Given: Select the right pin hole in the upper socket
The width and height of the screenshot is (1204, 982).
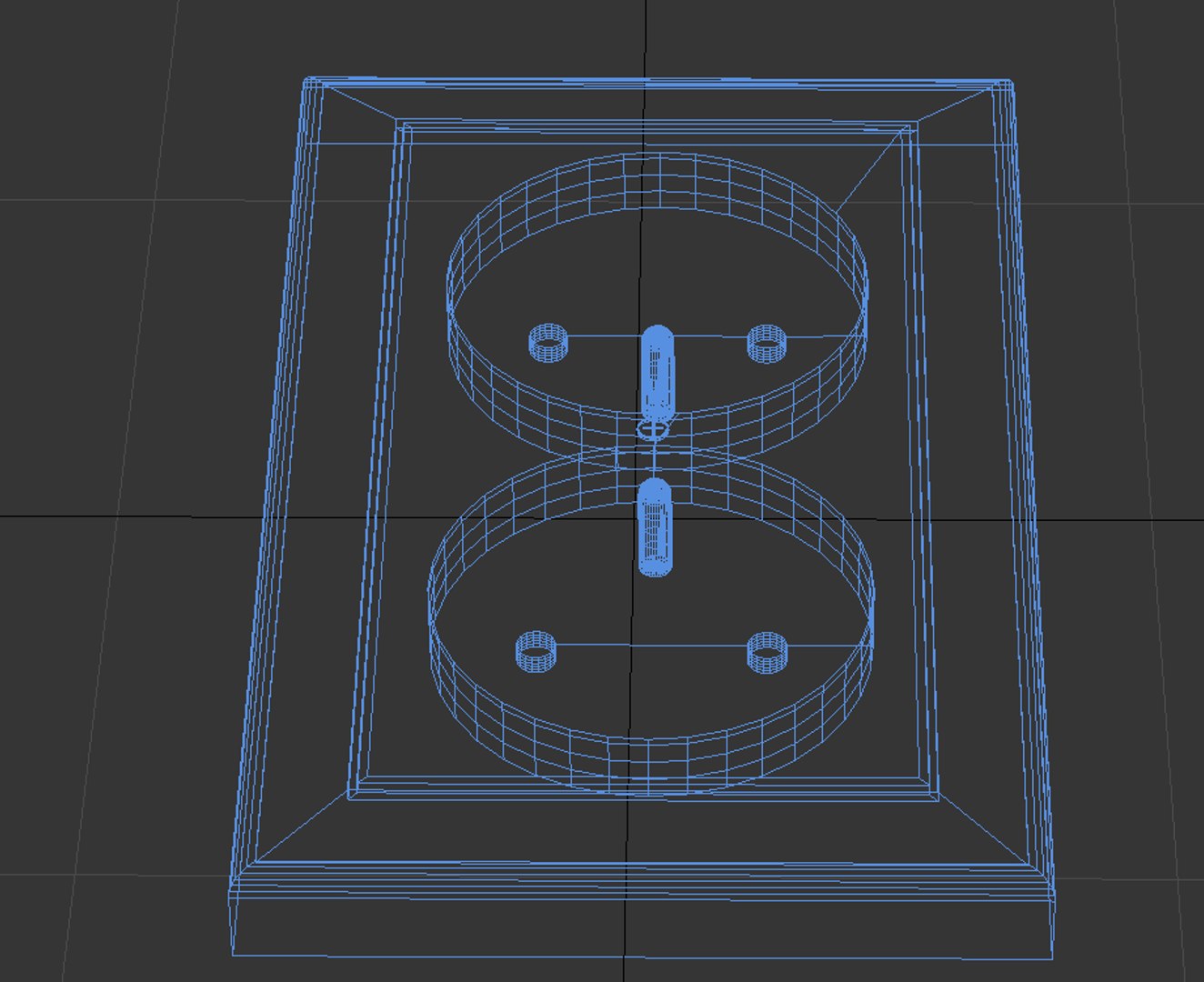Looking at the screenshot, I should [x=767, y=343].
